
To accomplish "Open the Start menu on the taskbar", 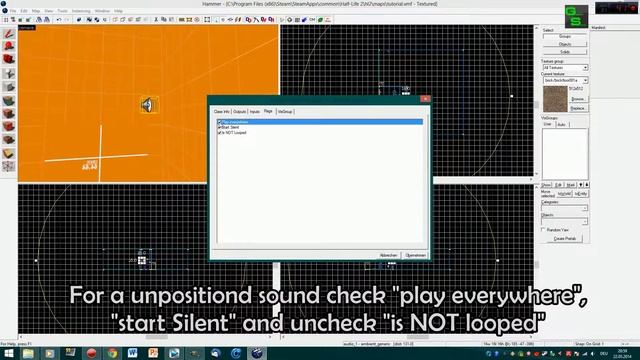I will (8, 353).
